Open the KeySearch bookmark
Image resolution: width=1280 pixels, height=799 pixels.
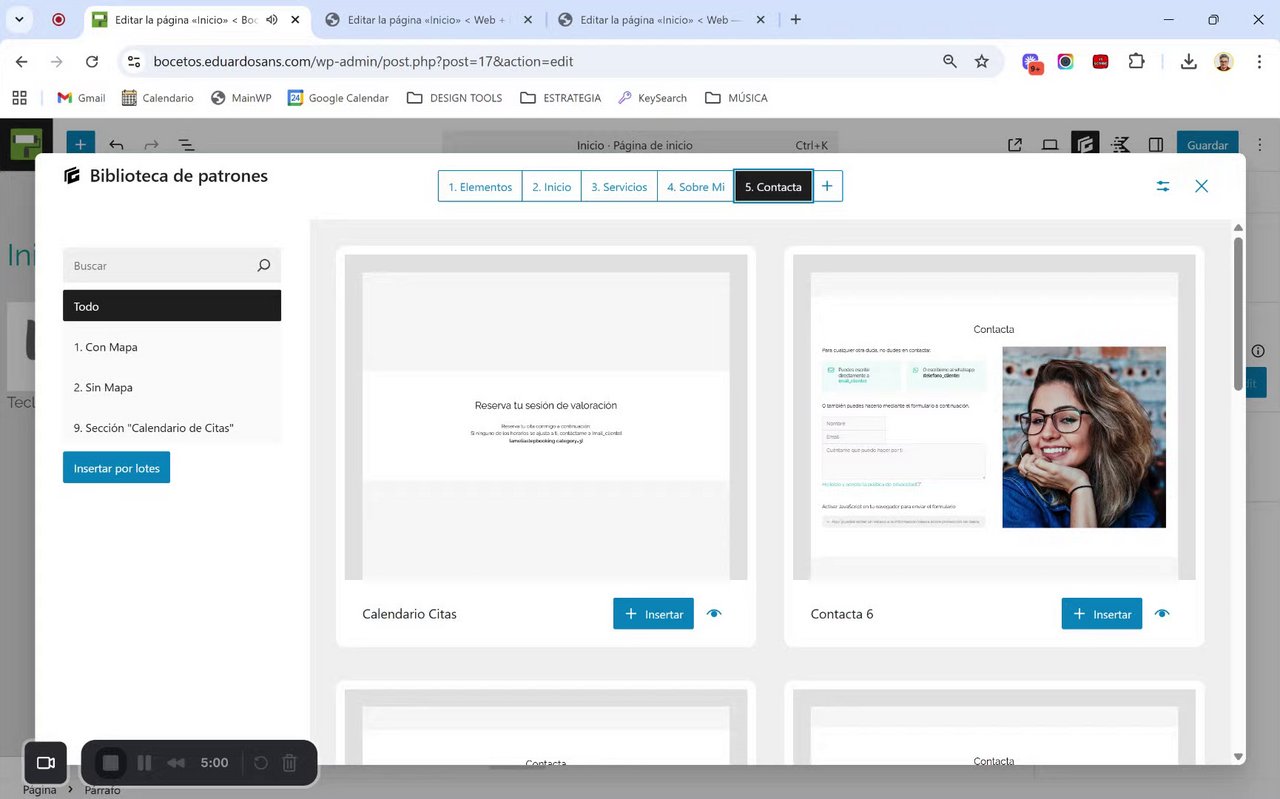(653, 98)
